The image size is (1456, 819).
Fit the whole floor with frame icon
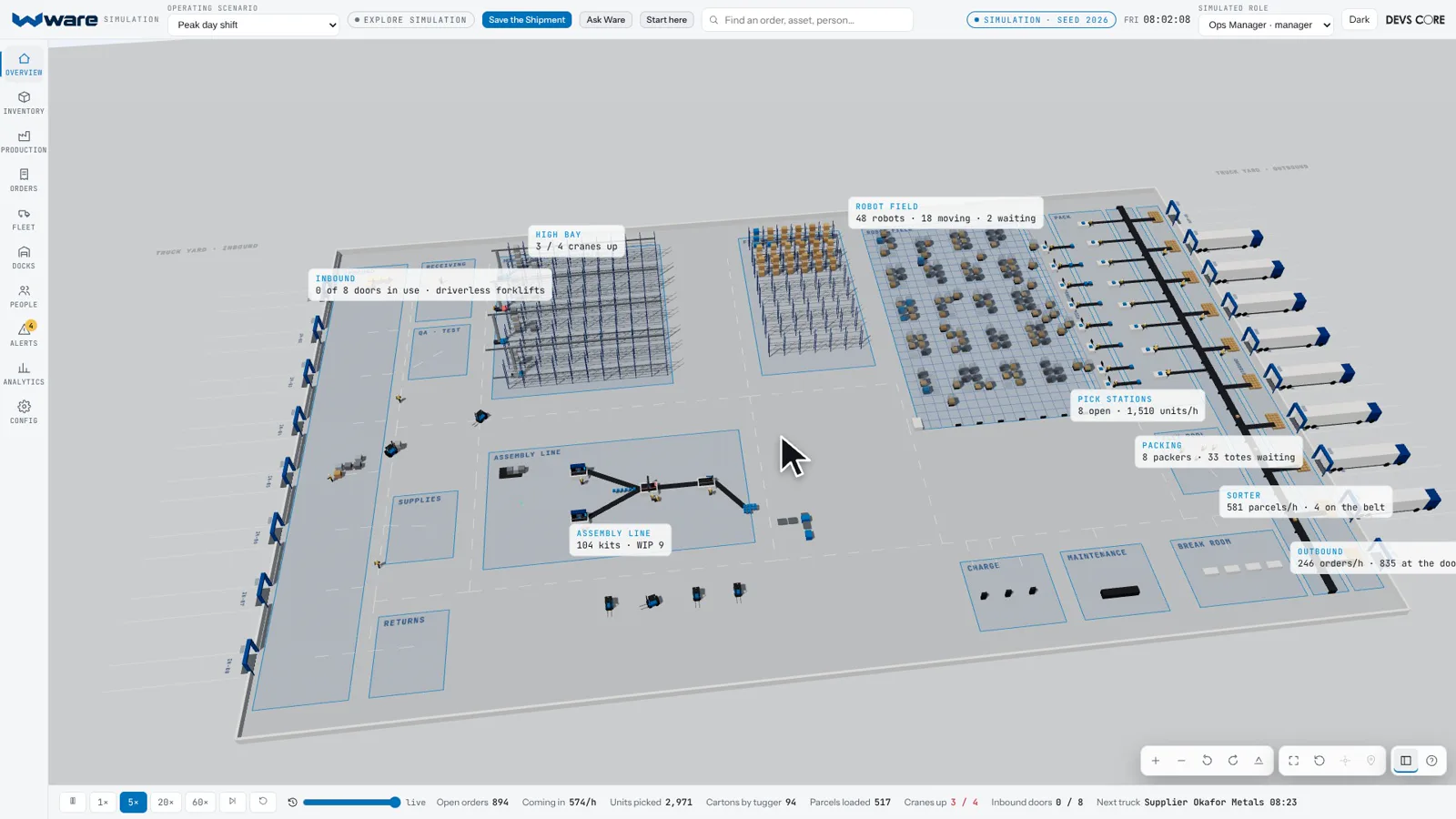pyautogui.click(x=1293, y=761)
